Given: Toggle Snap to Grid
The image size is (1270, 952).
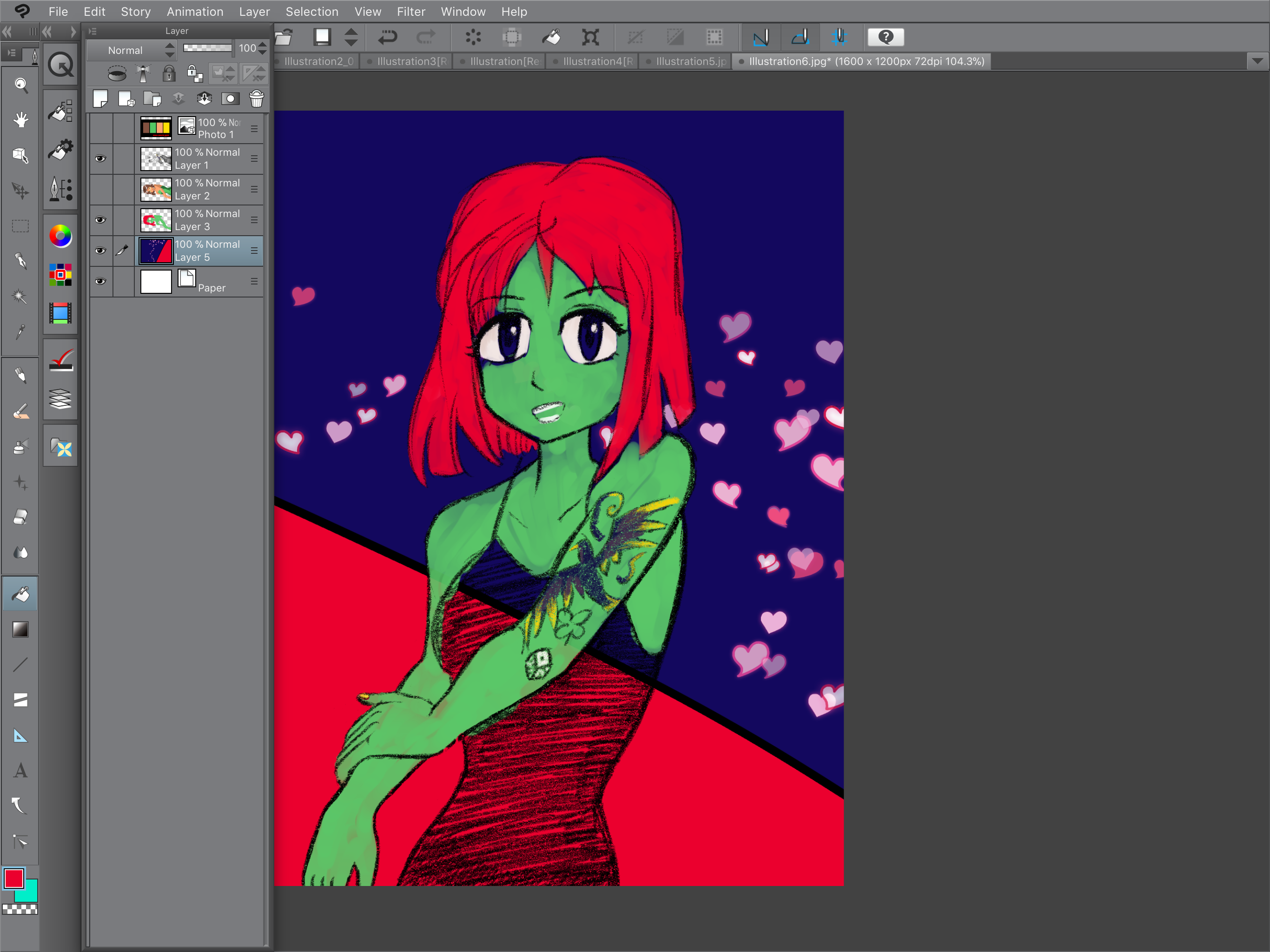Looking at the screenshot, I should click(x=839, y=37).
